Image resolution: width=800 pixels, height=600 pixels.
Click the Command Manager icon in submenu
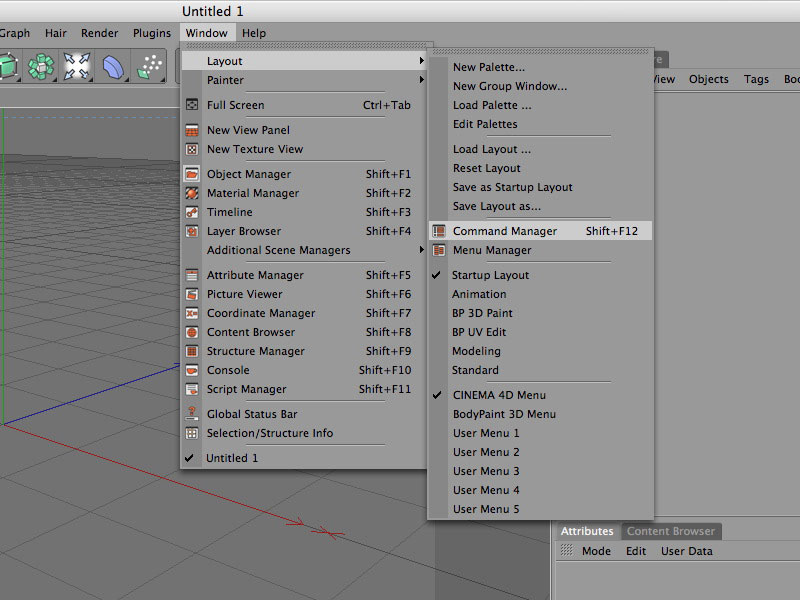coord(438,231)
